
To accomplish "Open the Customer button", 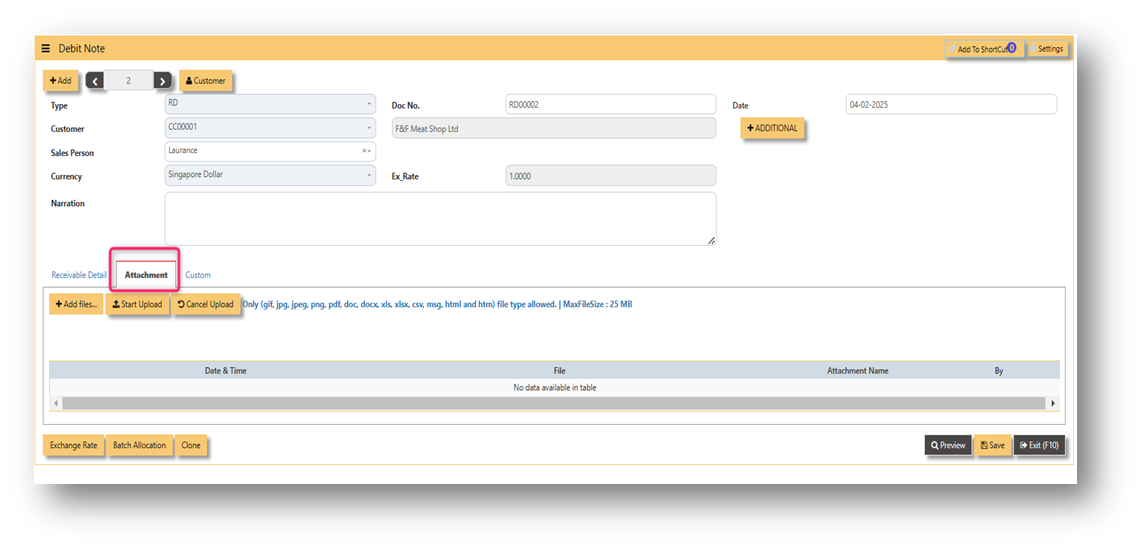I will click(206, 81).
